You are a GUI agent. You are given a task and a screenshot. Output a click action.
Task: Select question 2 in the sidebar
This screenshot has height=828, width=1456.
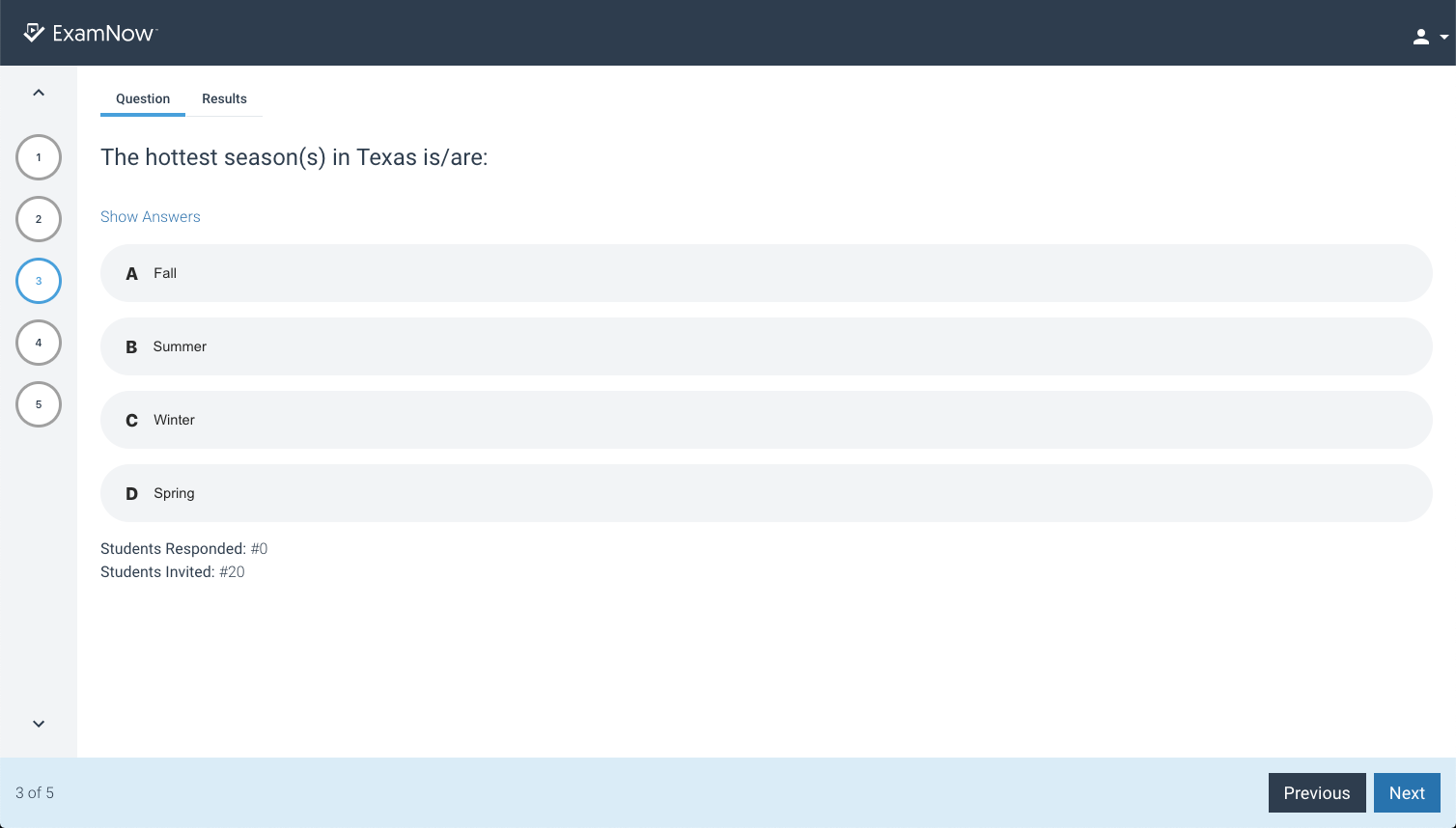[38, 219]
